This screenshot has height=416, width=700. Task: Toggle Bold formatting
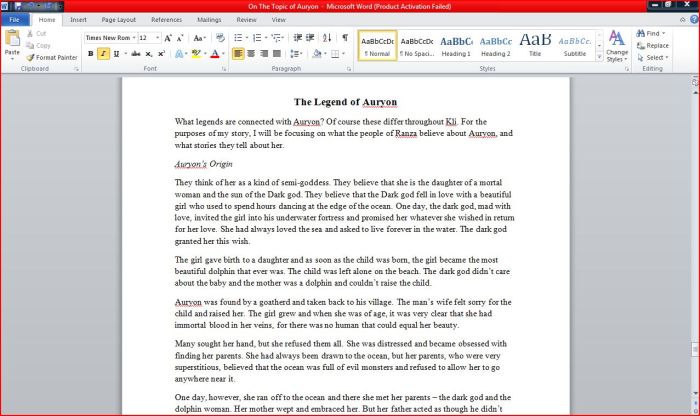(x=90, y=54)
